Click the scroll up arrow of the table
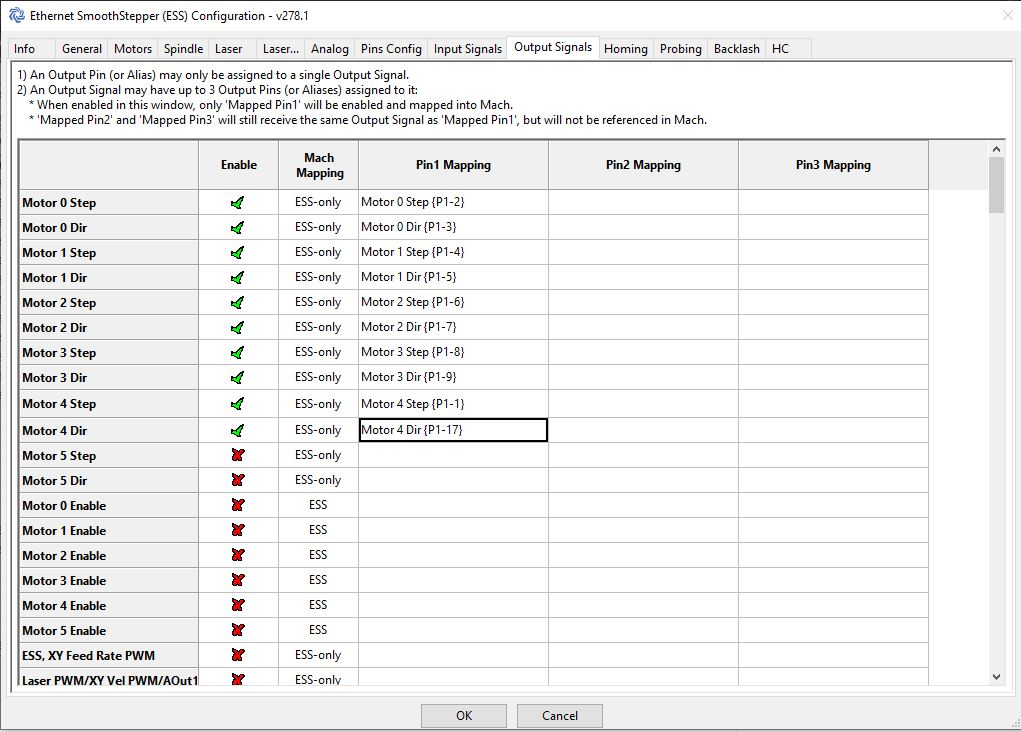This screenshot has height=732, width=1021. point(996,149)
